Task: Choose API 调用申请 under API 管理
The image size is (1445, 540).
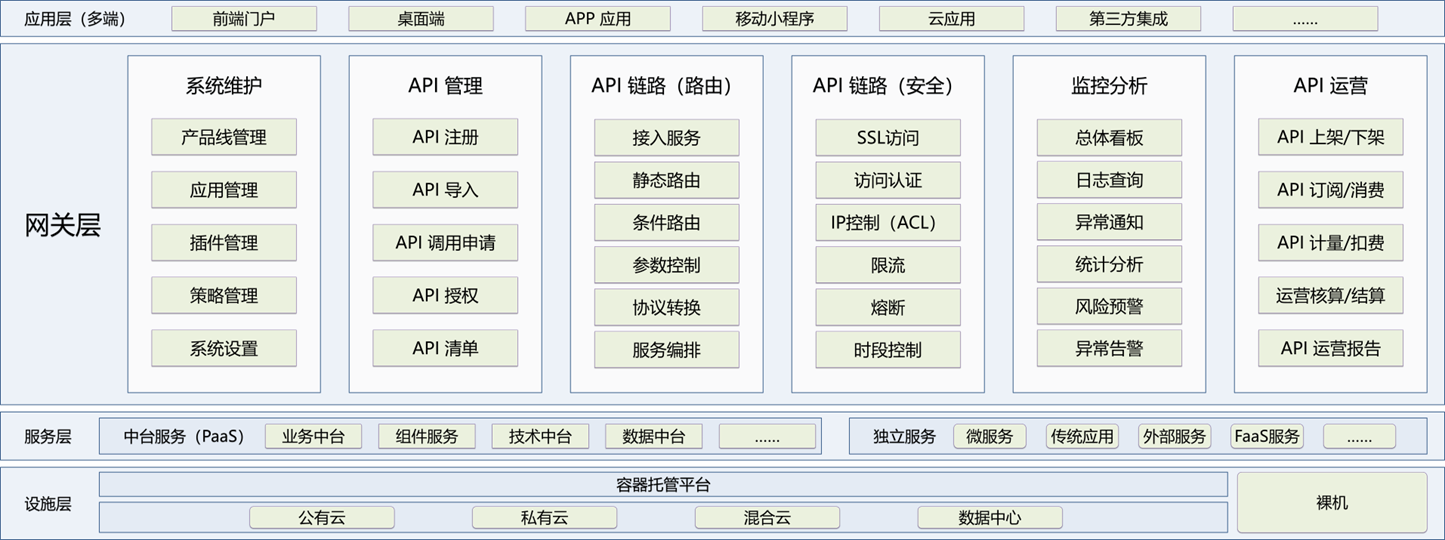Action: pos(445,243)
